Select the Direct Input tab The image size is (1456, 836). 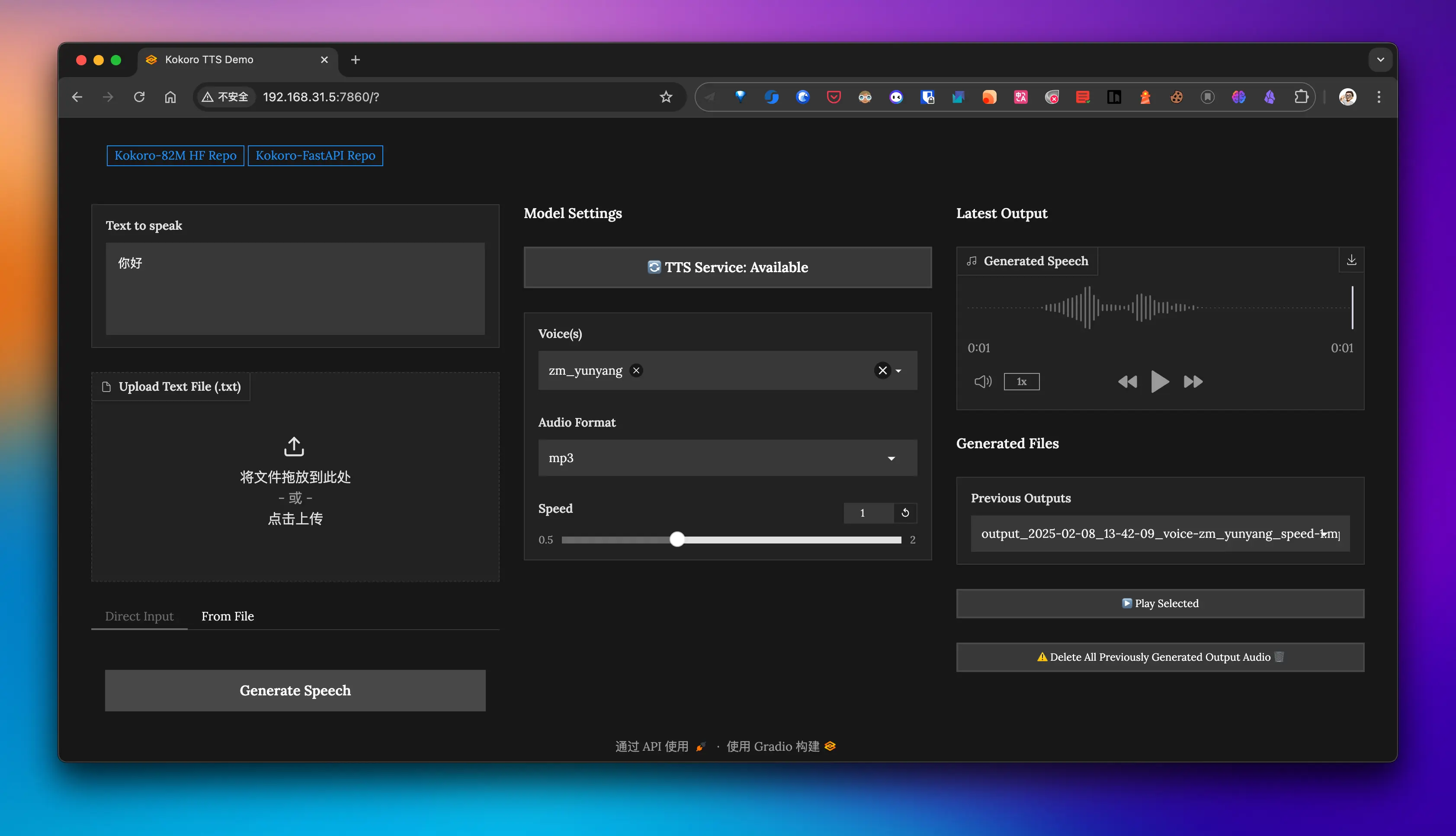139,616
